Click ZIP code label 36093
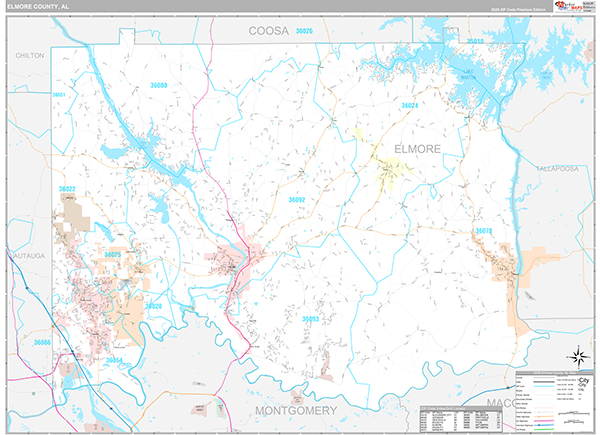Viewport: 600px width, 435px height. tap(310, 319)
